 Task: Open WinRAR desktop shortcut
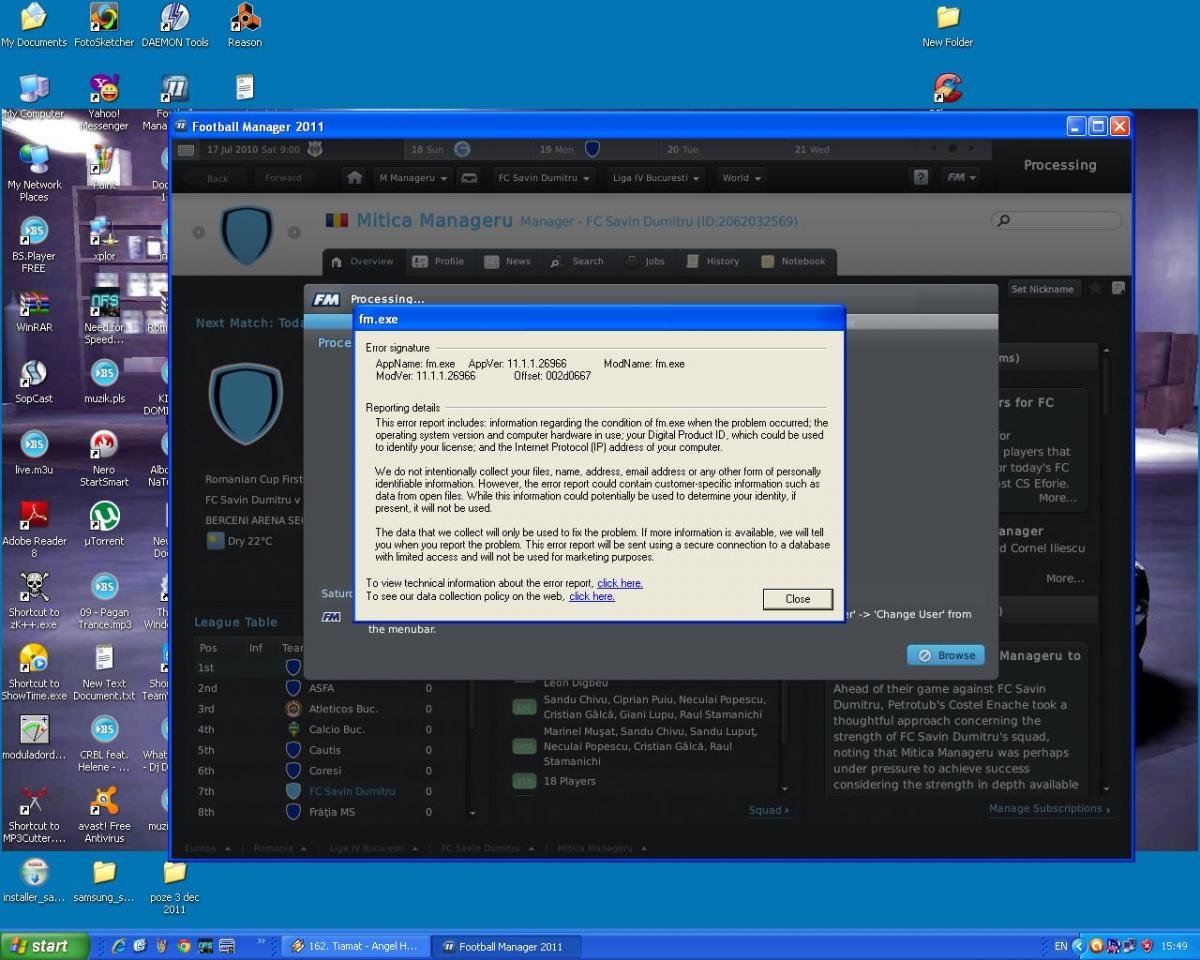click(34, 311)
